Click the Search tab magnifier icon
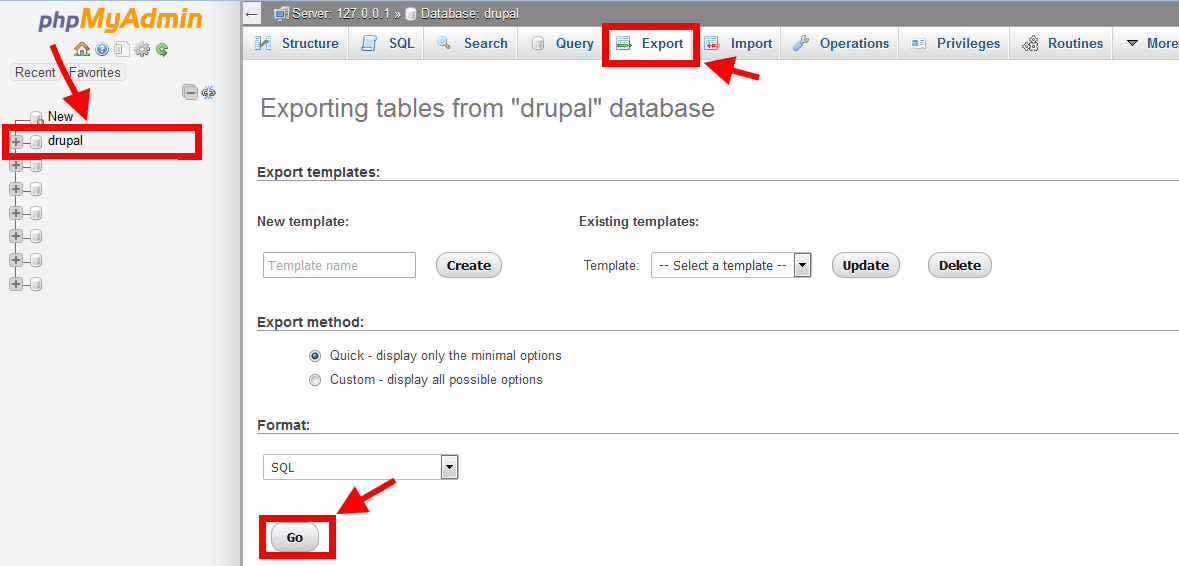The image size is (1179, 566). 443,43
